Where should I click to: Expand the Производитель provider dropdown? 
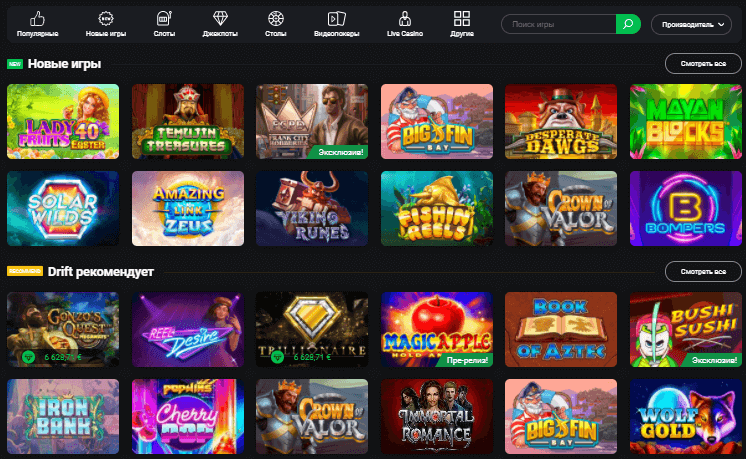coord(691,24)
